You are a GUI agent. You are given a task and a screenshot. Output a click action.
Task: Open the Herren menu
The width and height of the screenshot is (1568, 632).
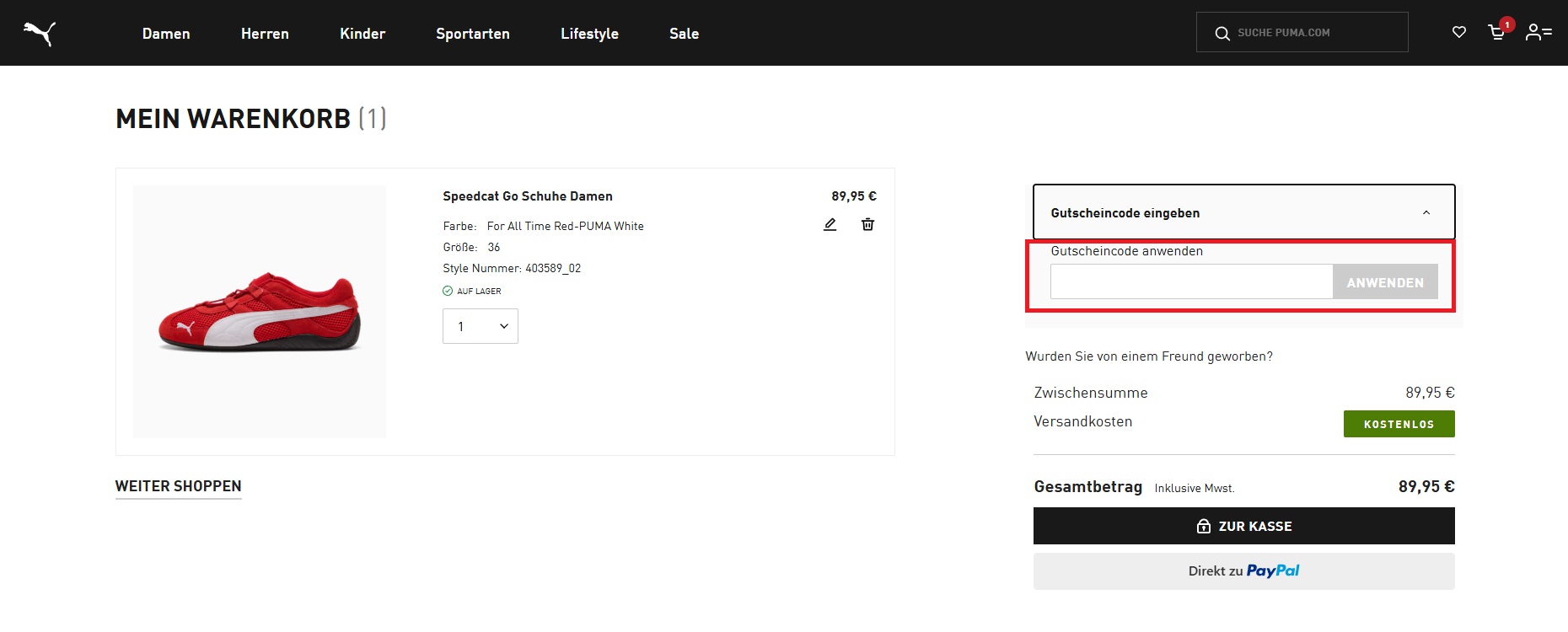pyautogui.click(x=265, y=34)
